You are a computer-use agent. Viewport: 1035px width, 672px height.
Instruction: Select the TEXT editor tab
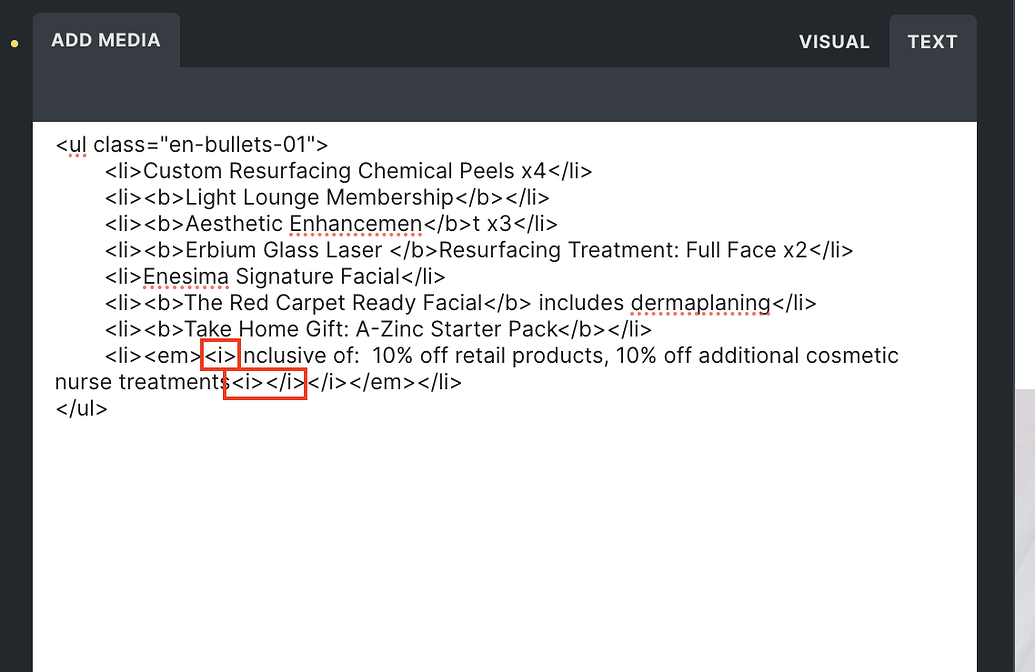click(931, 41)
